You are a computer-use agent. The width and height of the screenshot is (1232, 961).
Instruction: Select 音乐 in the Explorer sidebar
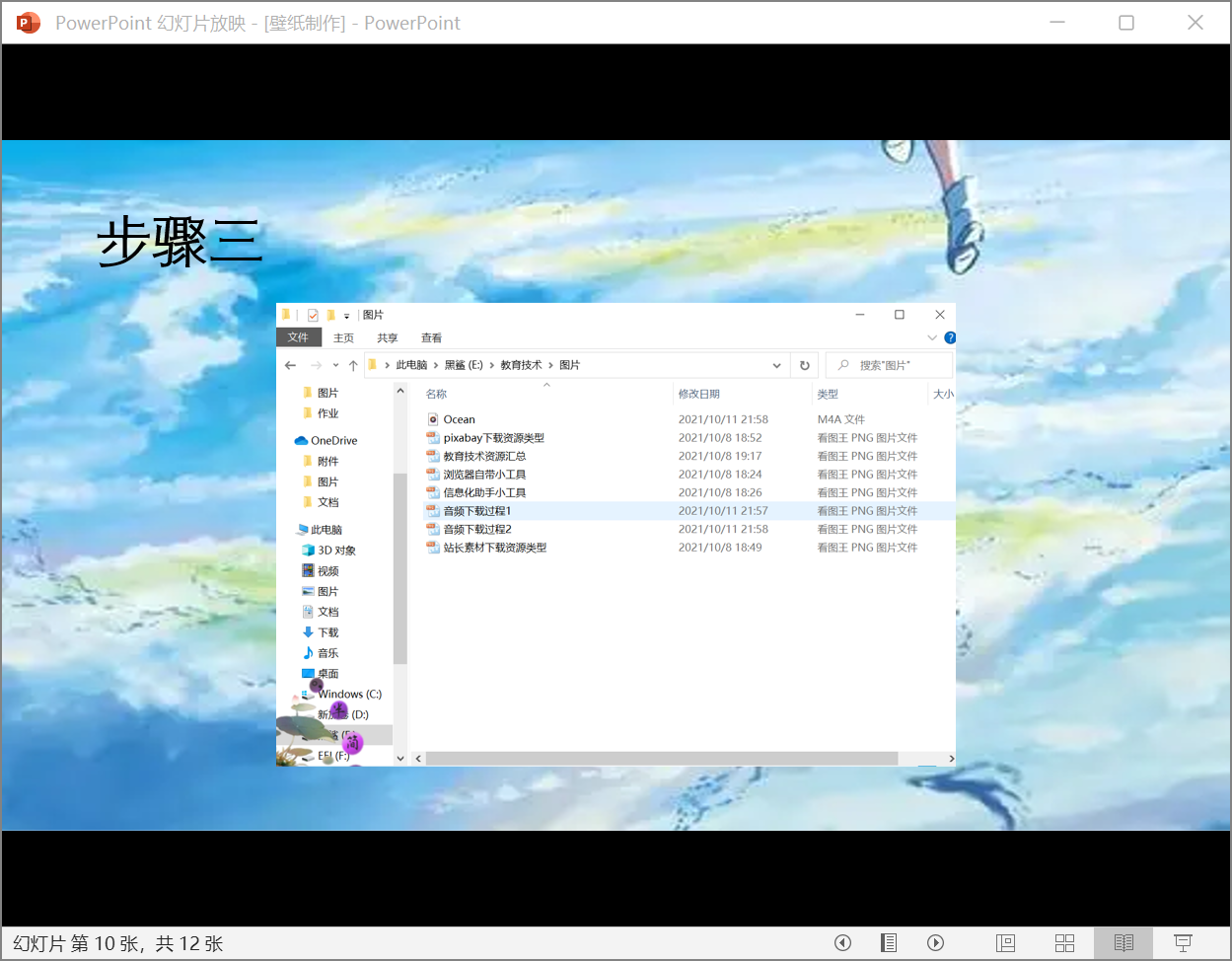[x=321, y=653]
